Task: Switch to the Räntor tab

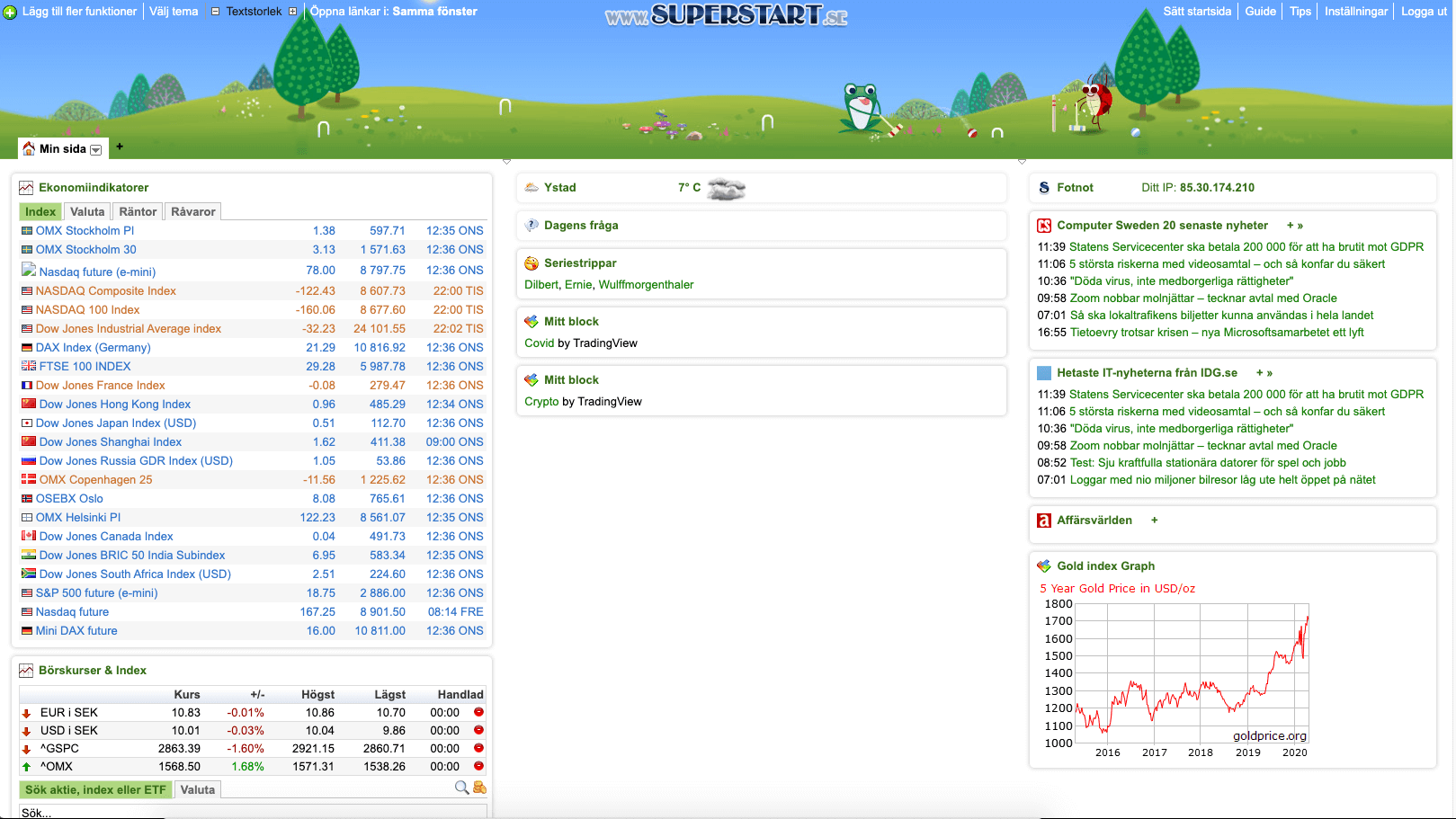Action: click(138, 212)
